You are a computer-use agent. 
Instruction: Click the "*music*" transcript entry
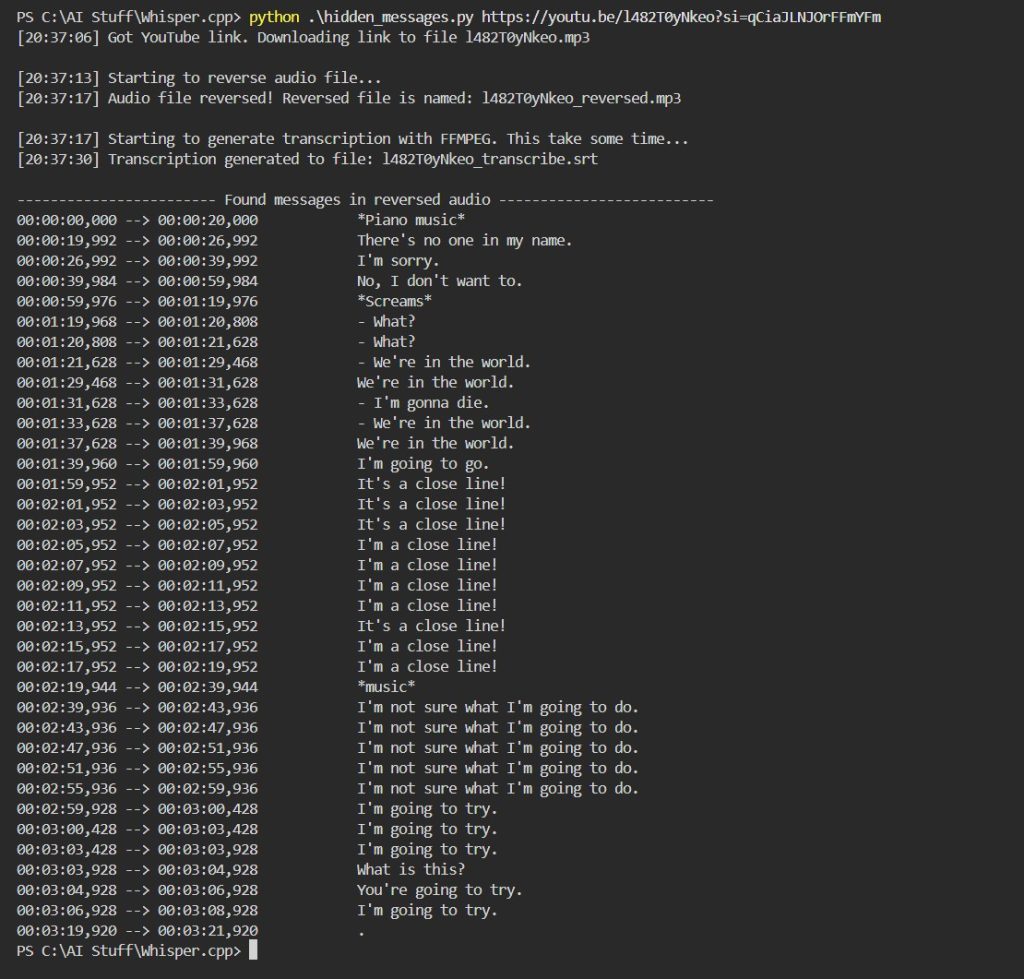click(x=386, y=687)
